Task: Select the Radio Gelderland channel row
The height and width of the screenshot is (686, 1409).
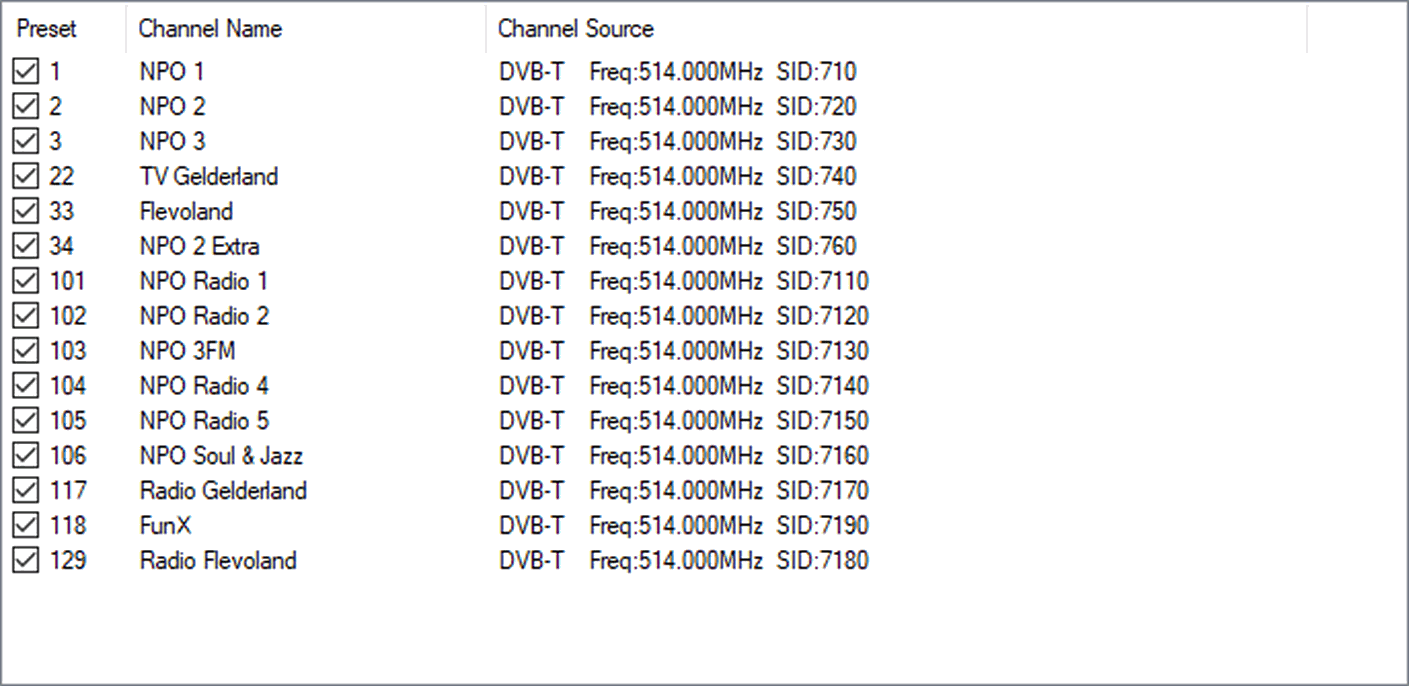Action: click(x=223, y=491)
